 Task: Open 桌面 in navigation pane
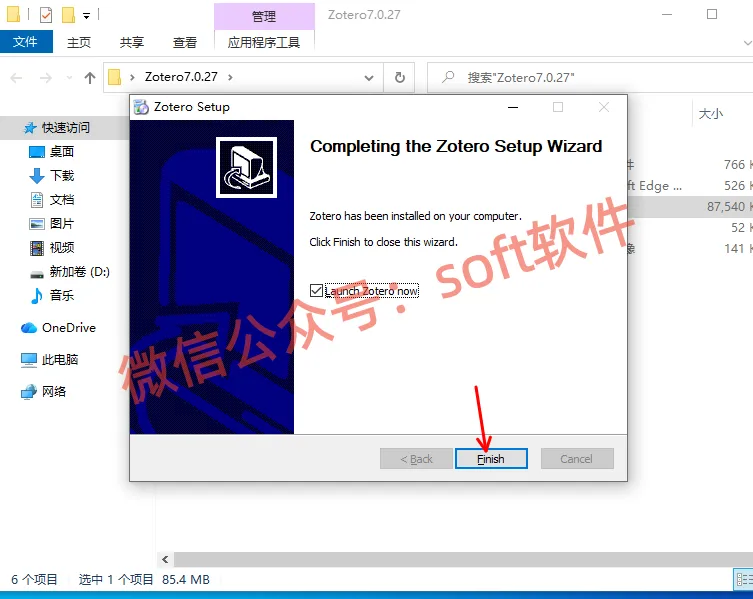point(61,152)
